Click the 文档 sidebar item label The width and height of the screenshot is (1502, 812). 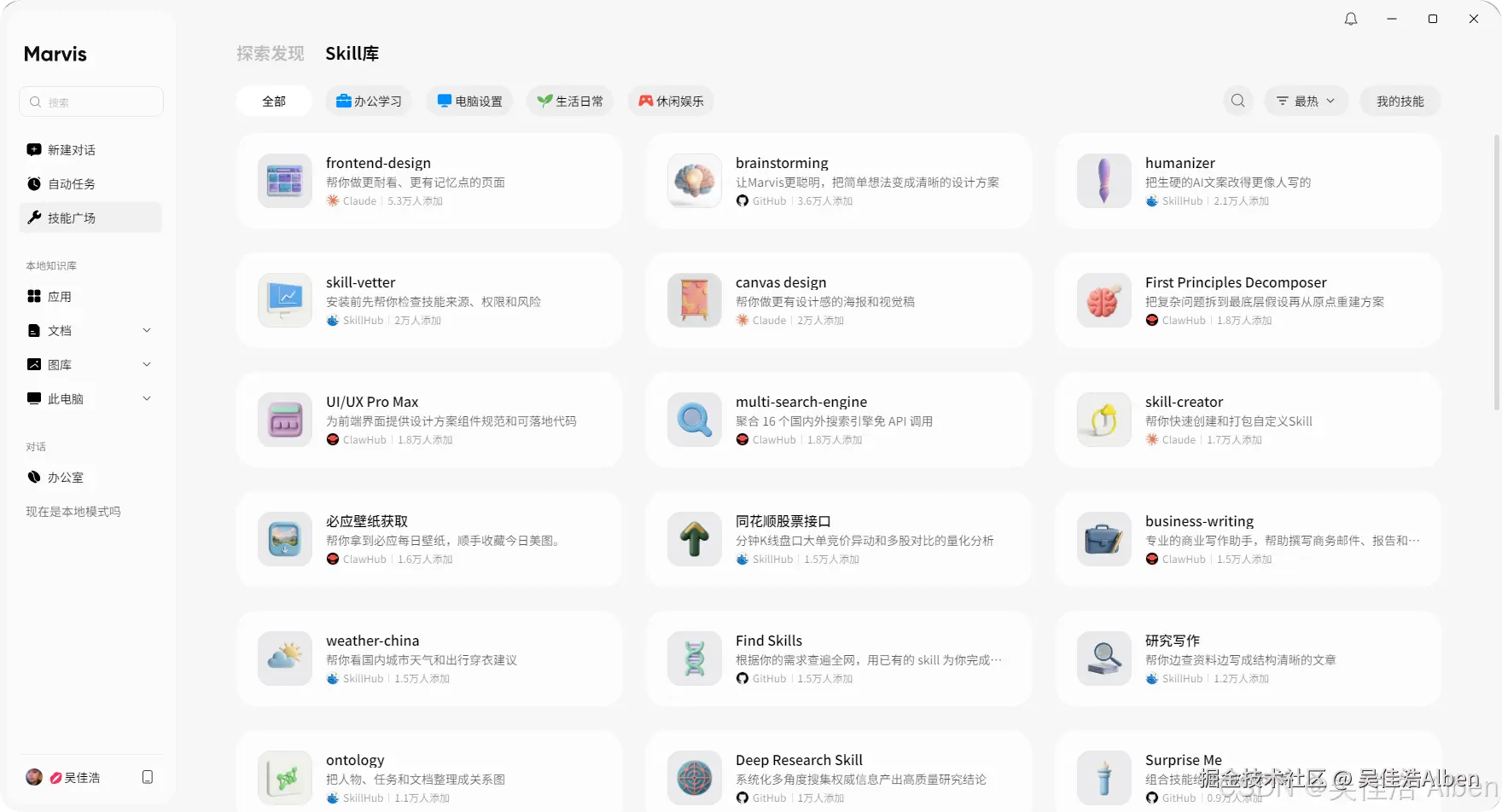click(x=60, y=330)
